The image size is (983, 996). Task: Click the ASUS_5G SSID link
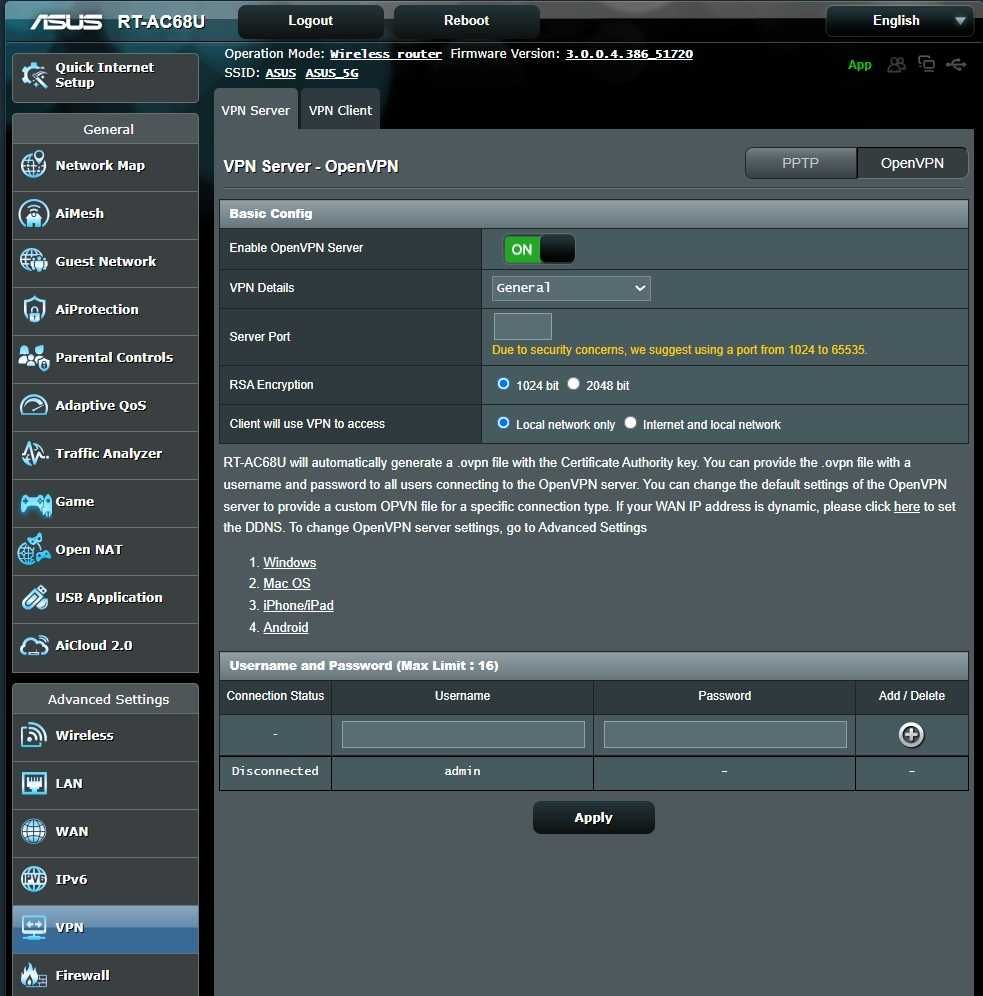[331, 73]
